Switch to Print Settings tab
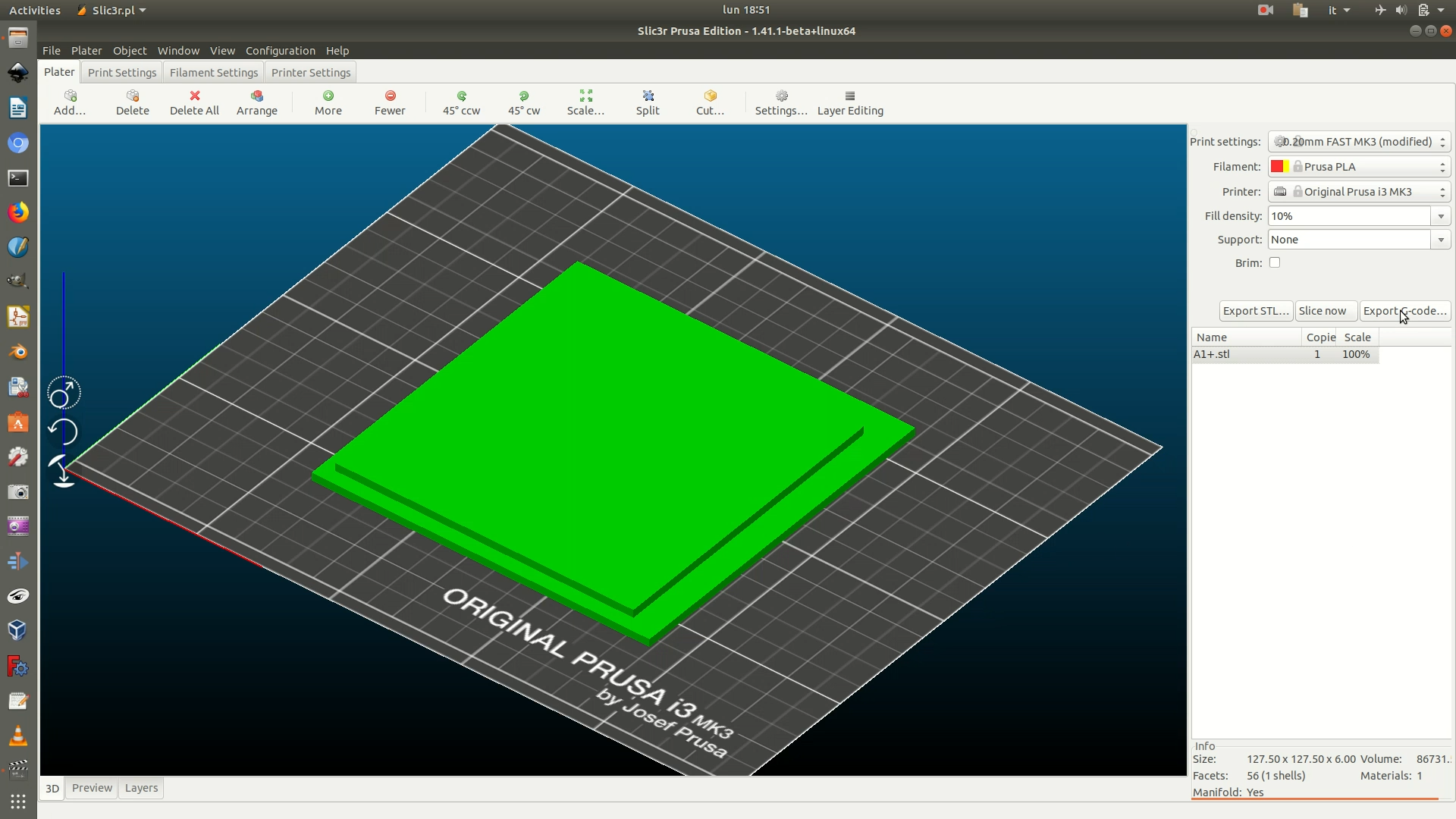This screenshot has height=819, width=1456. (122, 73)
